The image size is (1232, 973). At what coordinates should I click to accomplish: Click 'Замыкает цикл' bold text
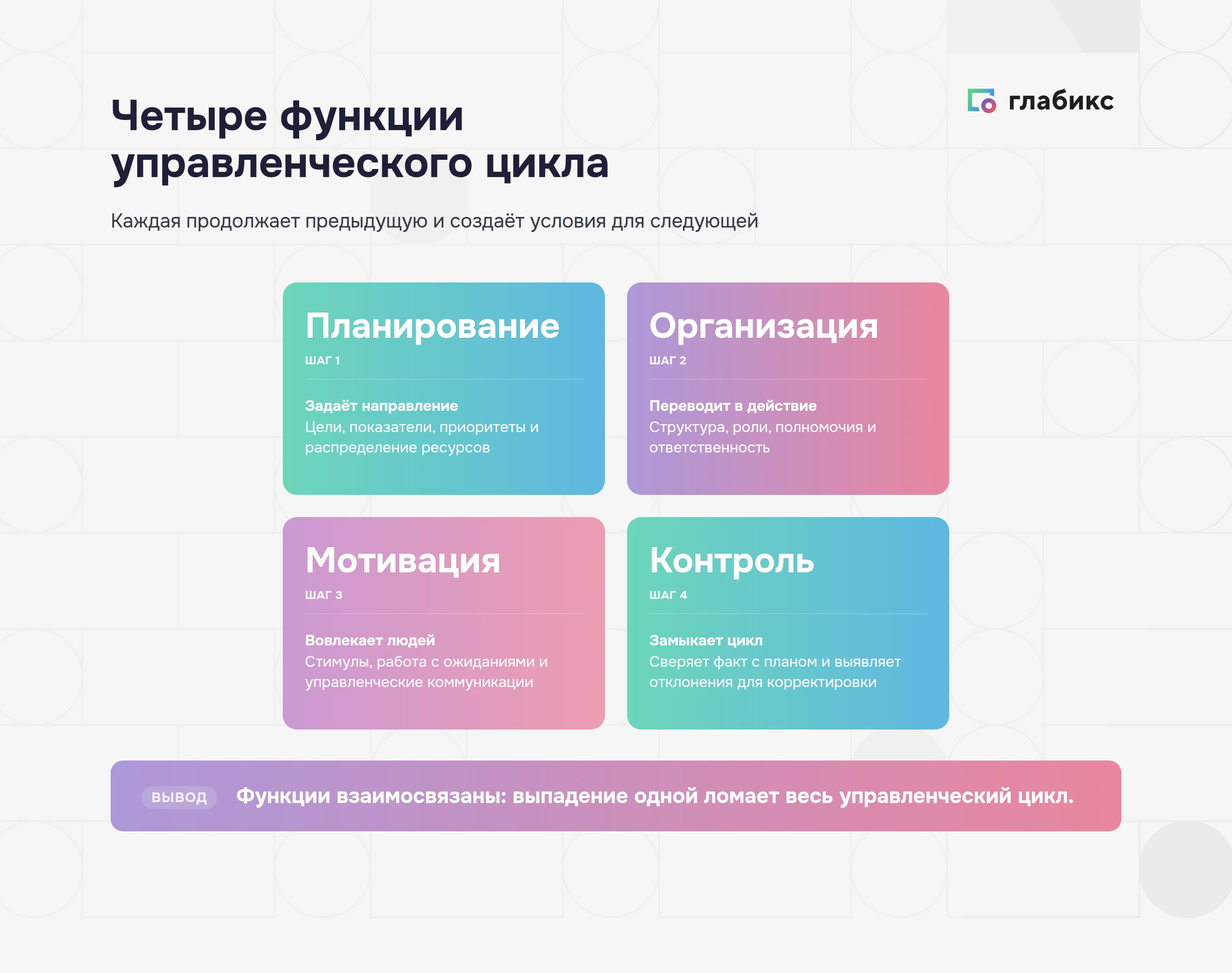click(x=706, y=640)
